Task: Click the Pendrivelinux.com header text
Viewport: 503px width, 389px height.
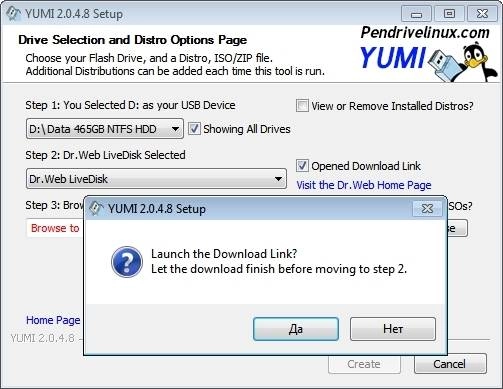Action: click(x=425, y=32)
